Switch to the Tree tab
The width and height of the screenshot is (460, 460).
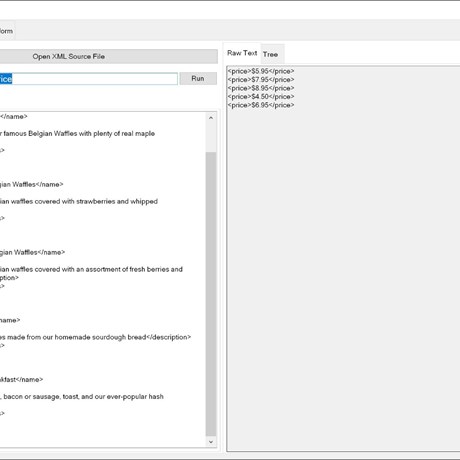270,54
